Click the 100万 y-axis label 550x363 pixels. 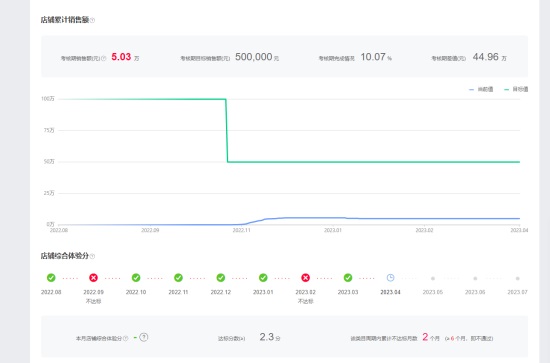[48, 99]
